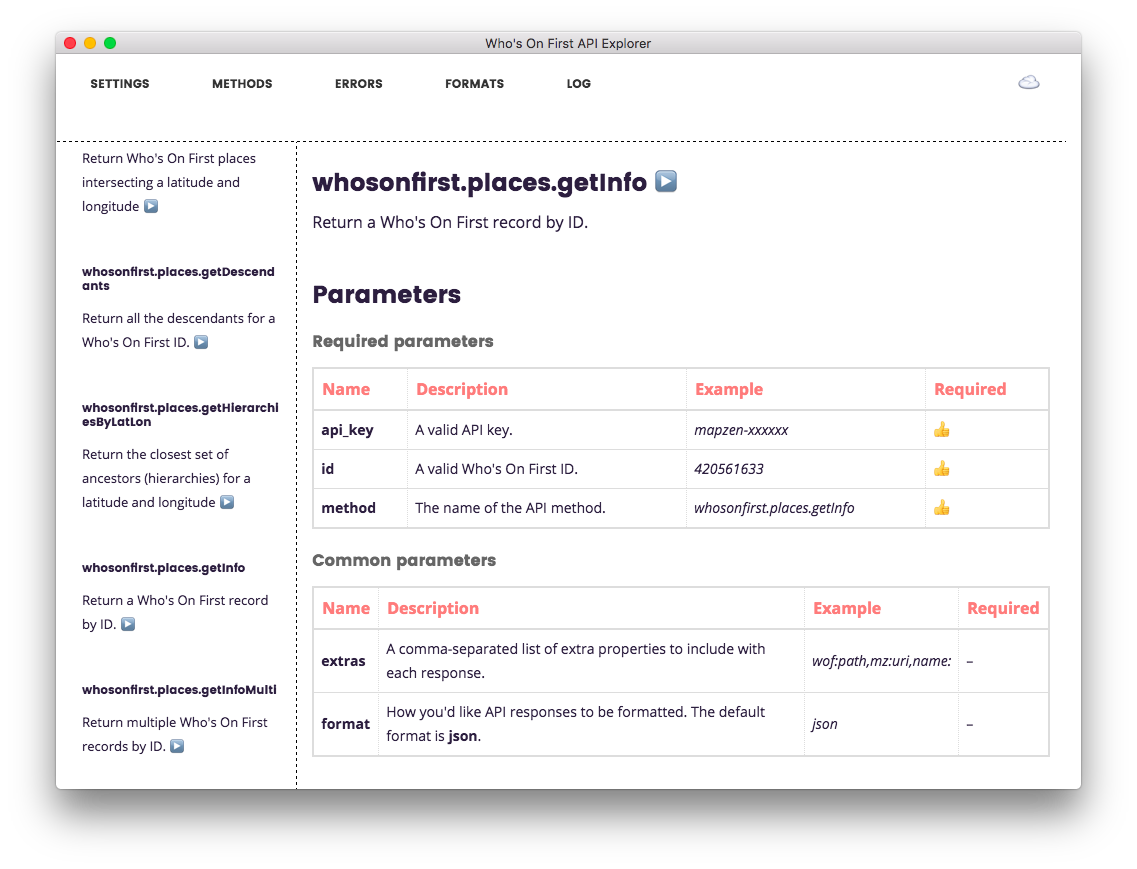Viewport: 1137px width, 869px height.
Task: Select whosonfirst.places.getDescendants in sidebar
Action: coord(178,279)
